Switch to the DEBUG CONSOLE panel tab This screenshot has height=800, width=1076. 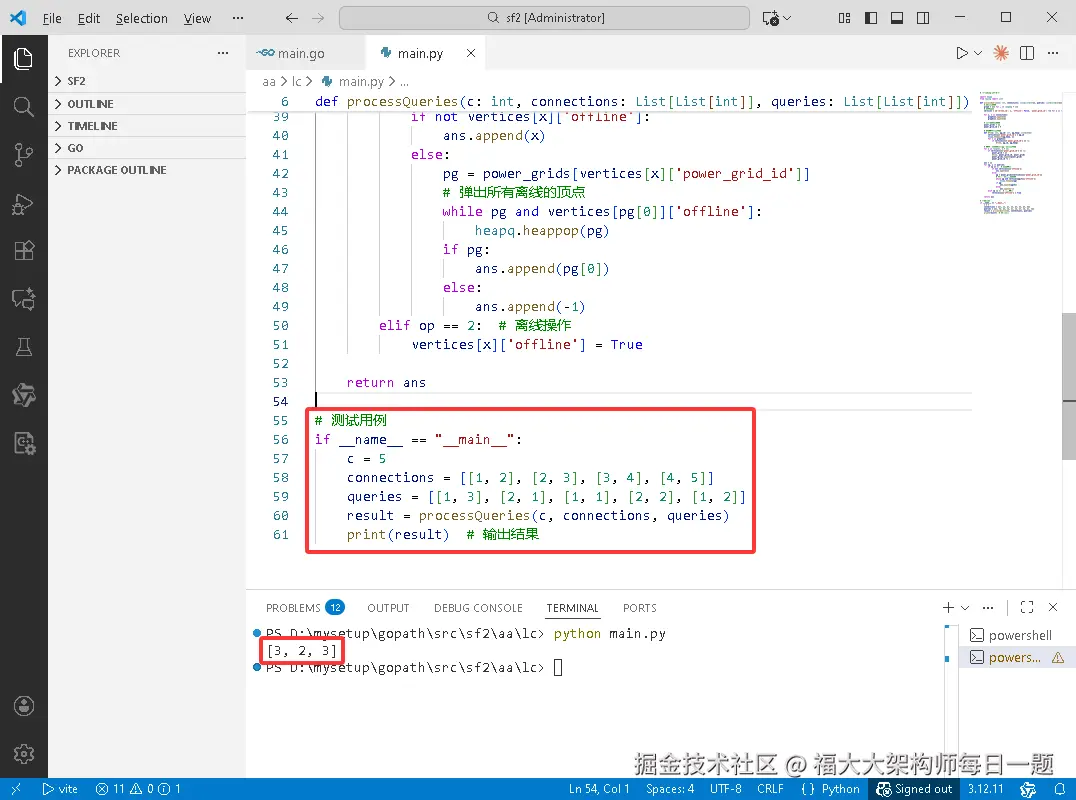[478, 608]
